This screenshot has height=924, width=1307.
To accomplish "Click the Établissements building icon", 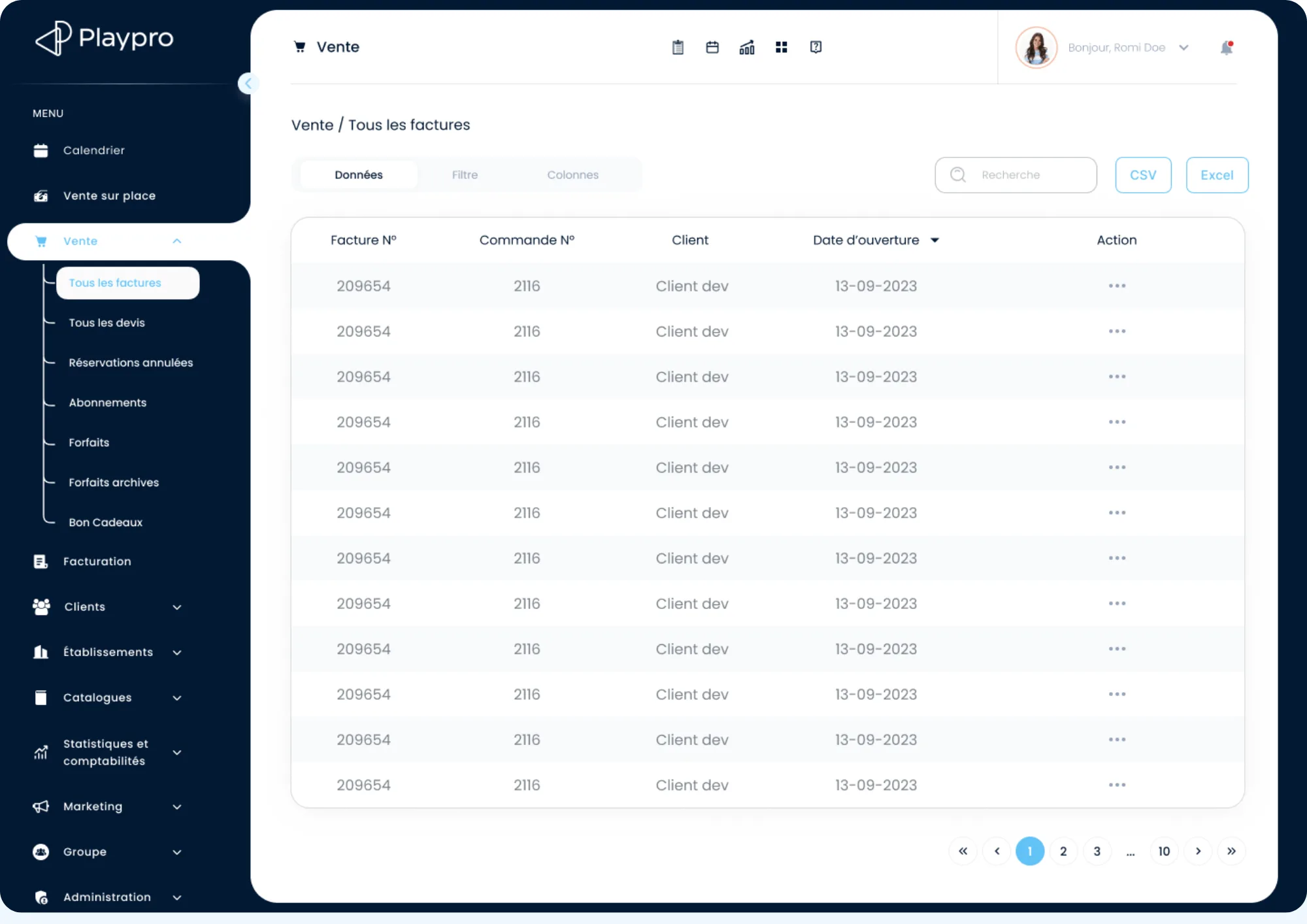I will pos(41,652).
